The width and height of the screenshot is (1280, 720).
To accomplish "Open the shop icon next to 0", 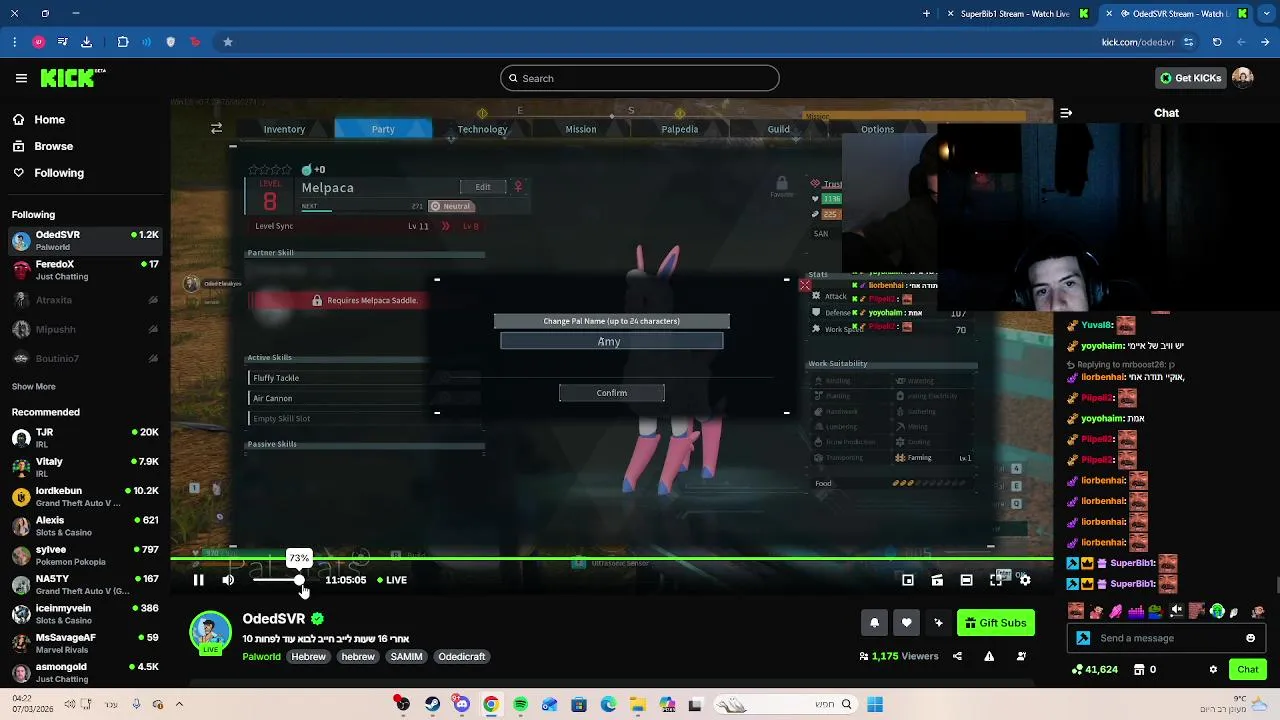I will pos(1139,670).
